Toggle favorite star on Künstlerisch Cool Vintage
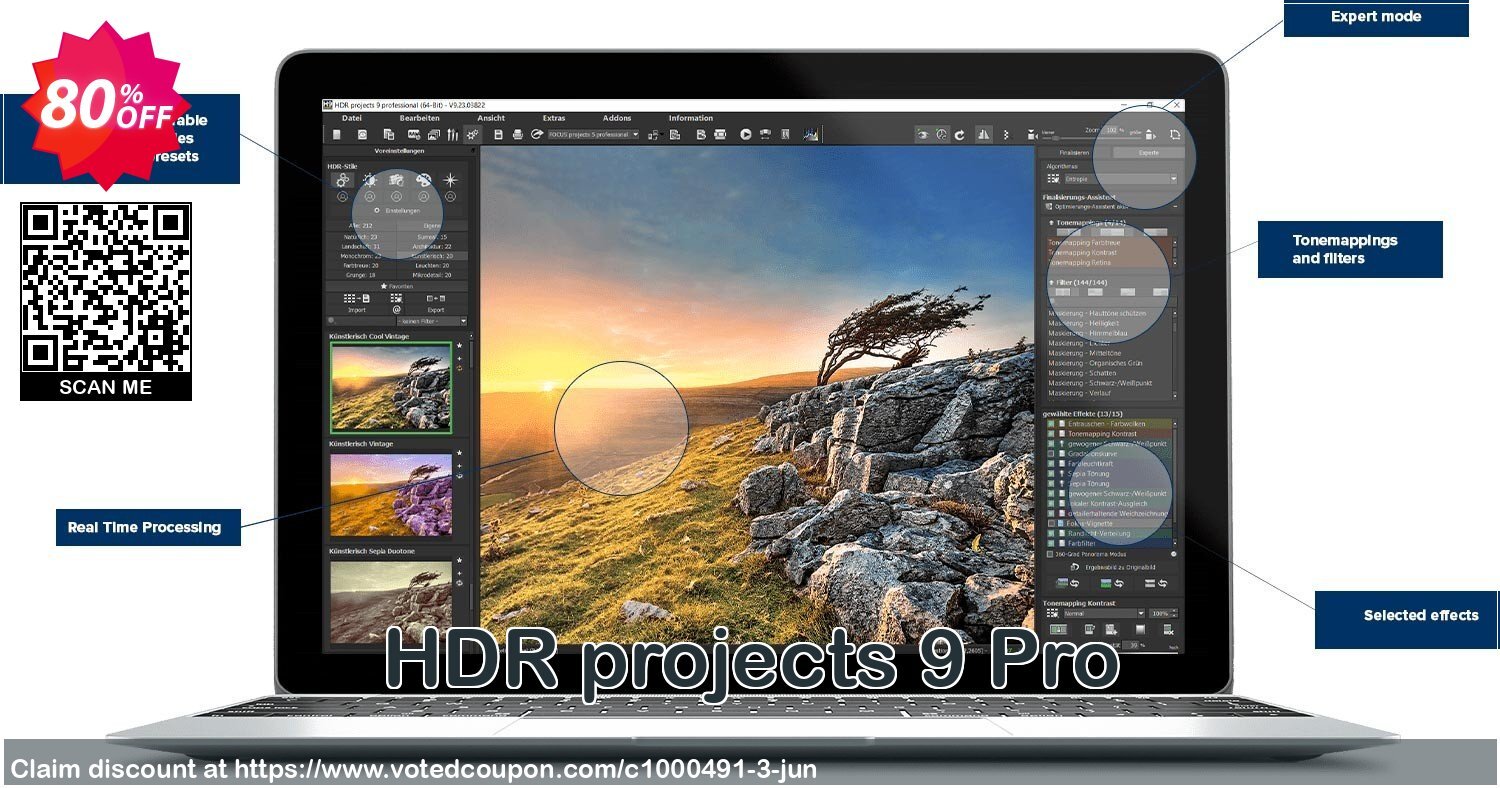Screen dimensions: 1500x788 [459, 345]
